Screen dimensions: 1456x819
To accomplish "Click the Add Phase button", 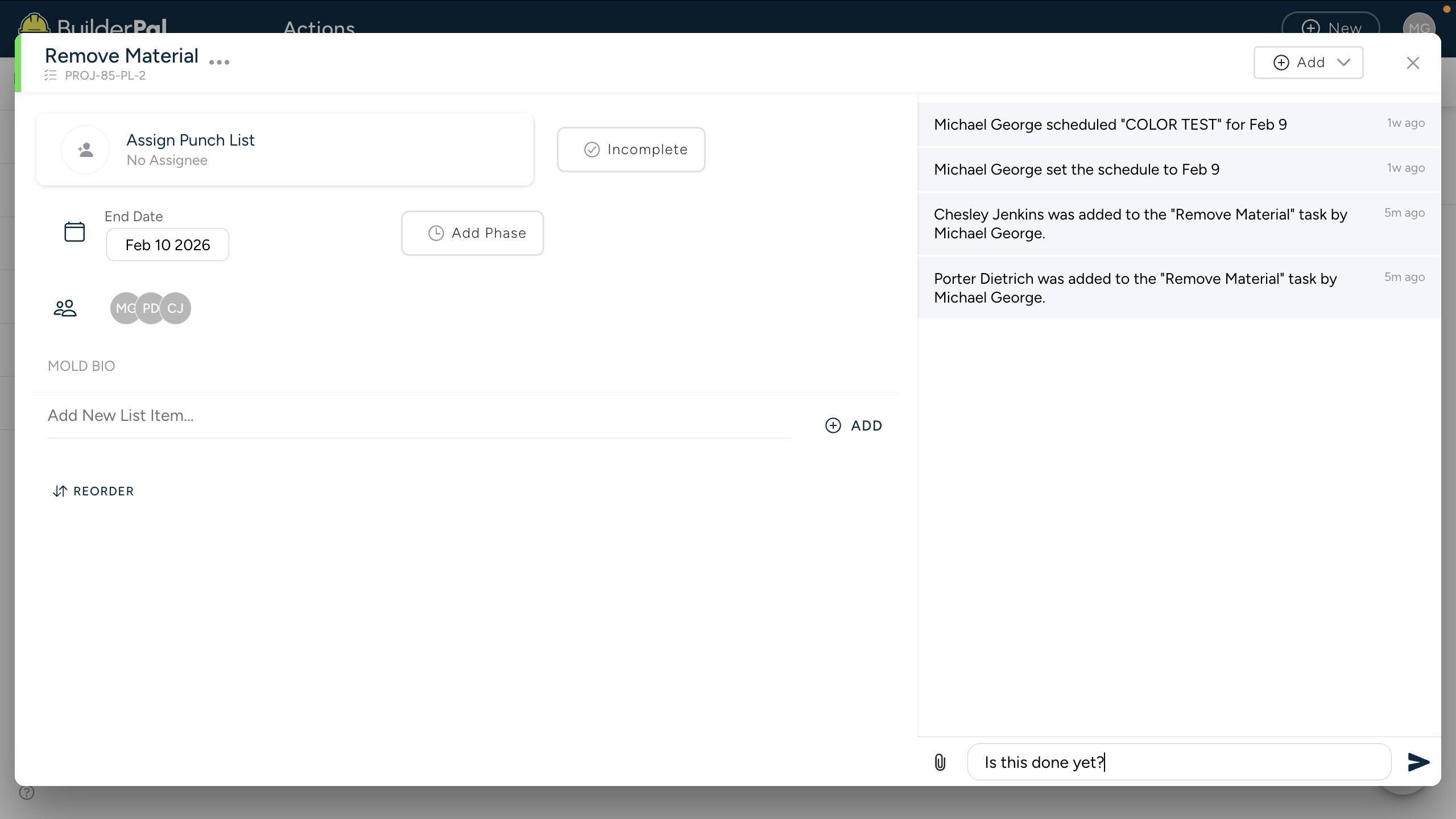I will (x=472, y=233).
